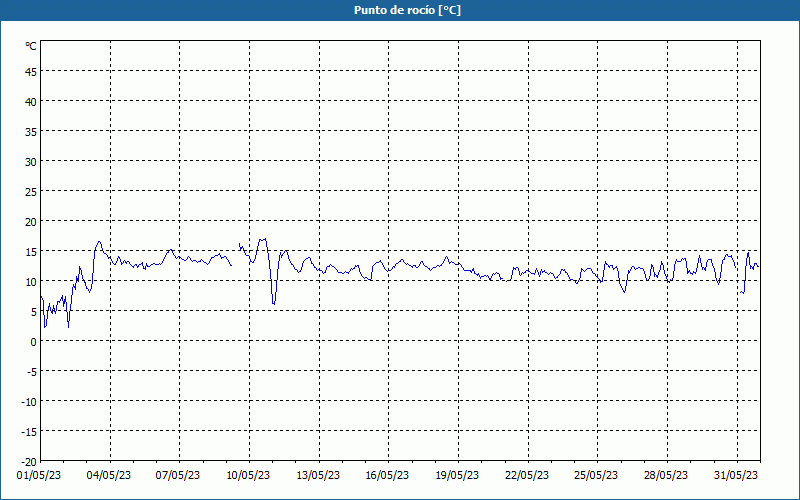Click the y-axis value 20
This screenshot has height=500, width=800.
pos(31,221)
